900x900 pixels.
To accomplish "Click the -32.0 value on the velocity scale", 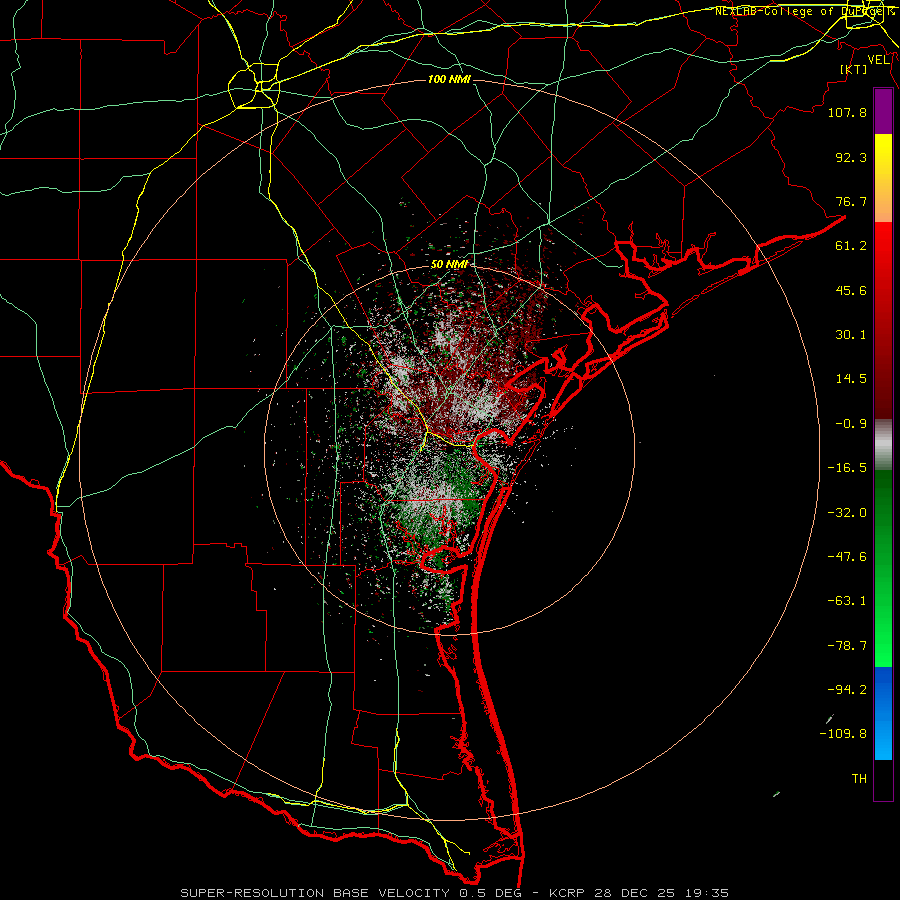I will click(847, 513).
